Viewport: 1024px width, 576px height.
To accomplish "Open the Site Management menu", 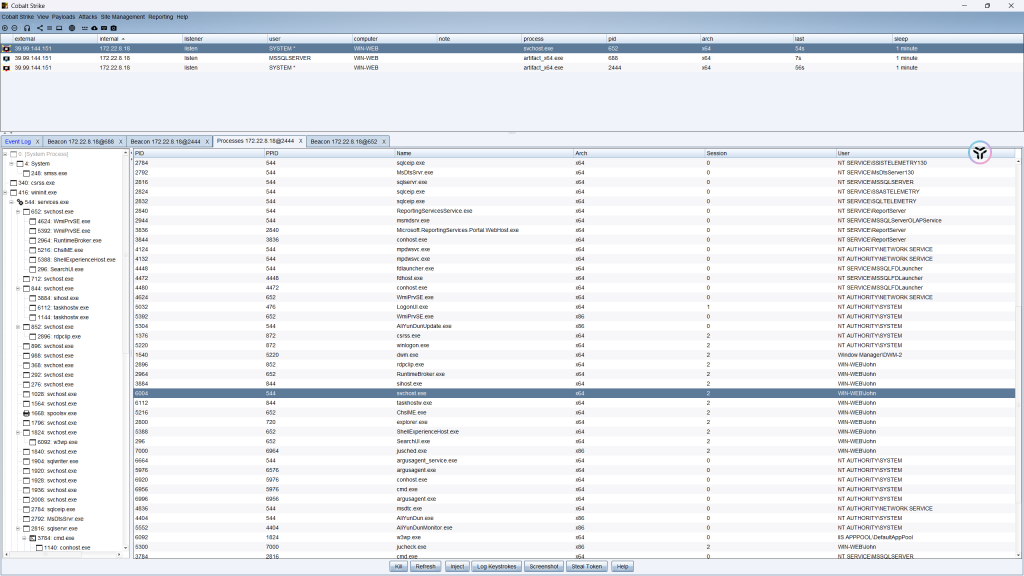I will (x=123, y=17).
